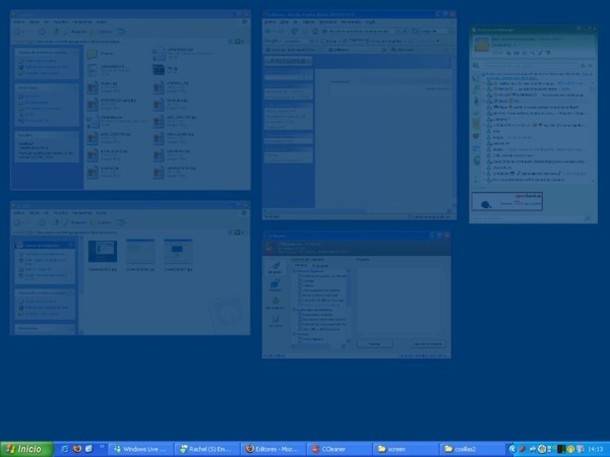Switch to CCleaner in the taskbar
The image size is (610, 457).
pyautogui.click(x=339, y=449)
